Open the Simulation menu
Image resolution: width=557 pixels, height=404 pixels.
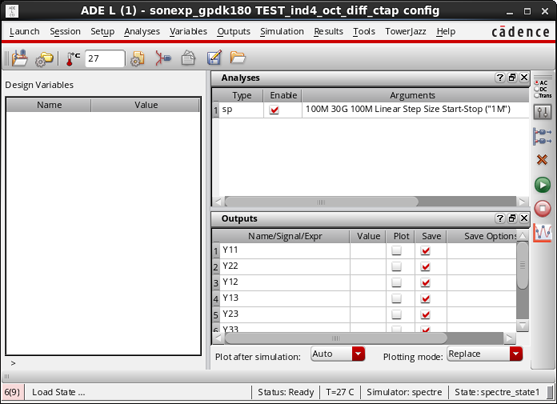click(282, 32)
